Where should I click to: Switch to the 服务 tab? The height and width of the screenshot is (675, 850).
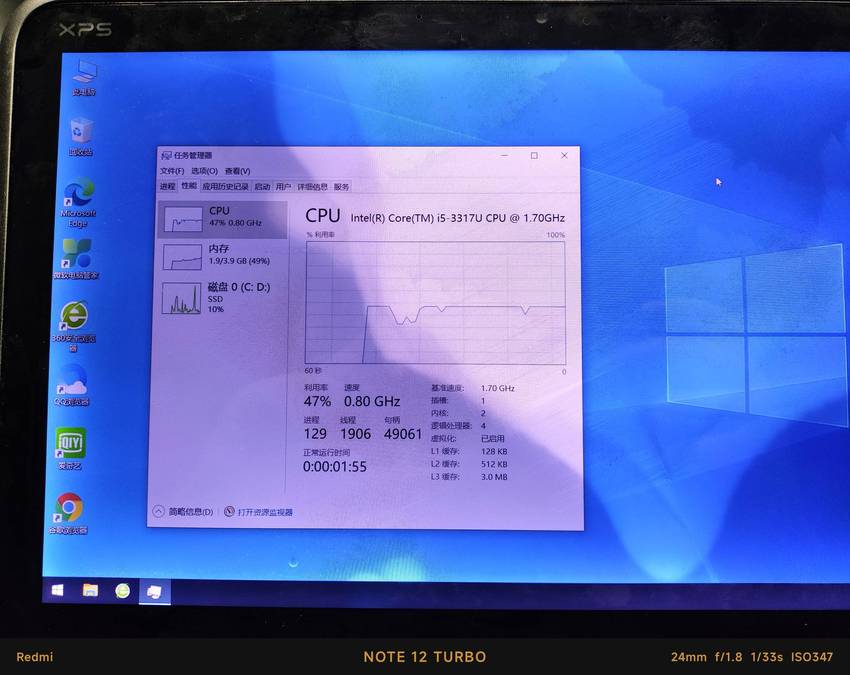(342, 187)
